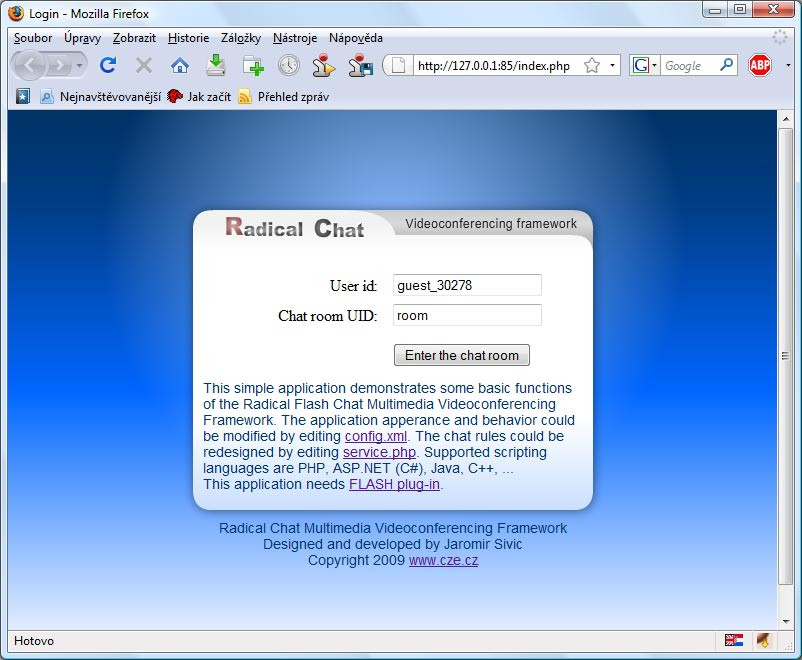This screenshot has width=802, height=660.
Task: Stop loading with the X icon
Action: (144, 65)
